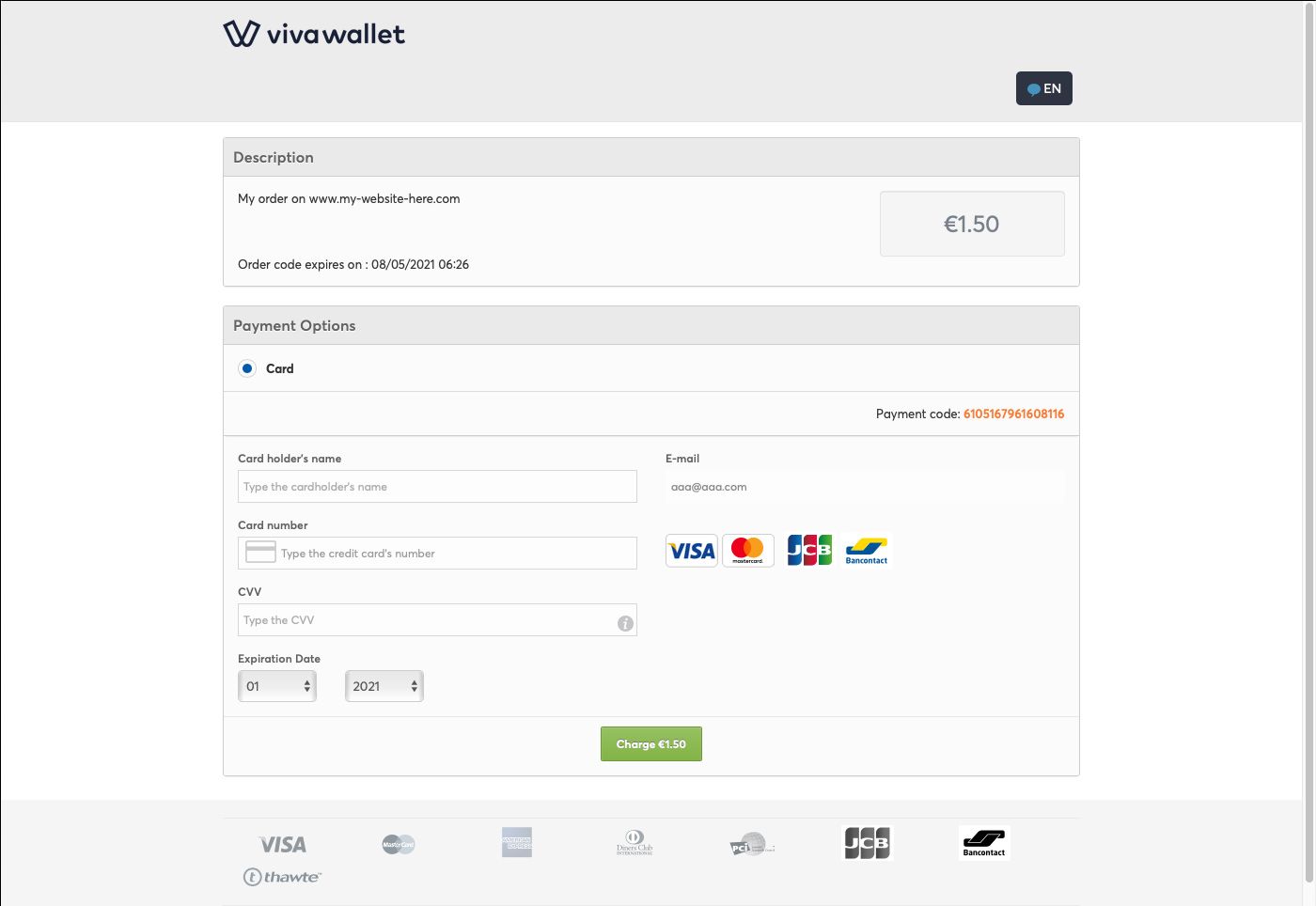Click the PCI compliance badge in footer
The image size is (1316, 906).
tap(753, 844)
